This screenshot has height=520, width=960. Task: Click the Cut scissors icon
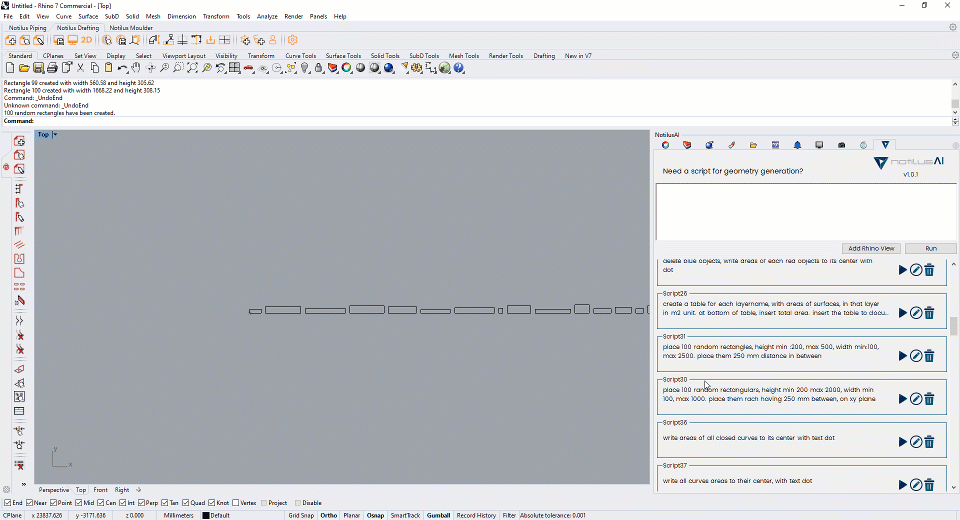click(80, 68)
